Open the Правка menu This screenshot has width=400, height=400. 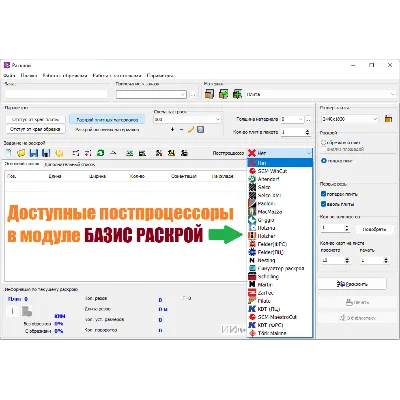pyautogui.click(x=29, y=76)
